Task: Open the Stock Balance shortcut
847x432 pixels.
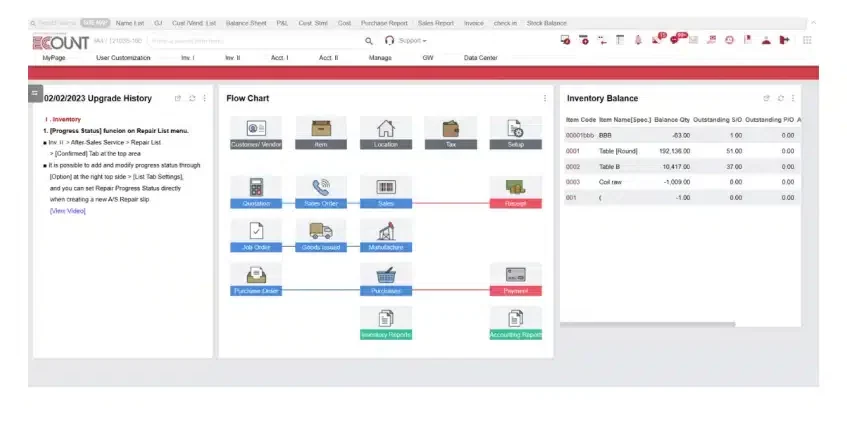Action: click(547, 23)
